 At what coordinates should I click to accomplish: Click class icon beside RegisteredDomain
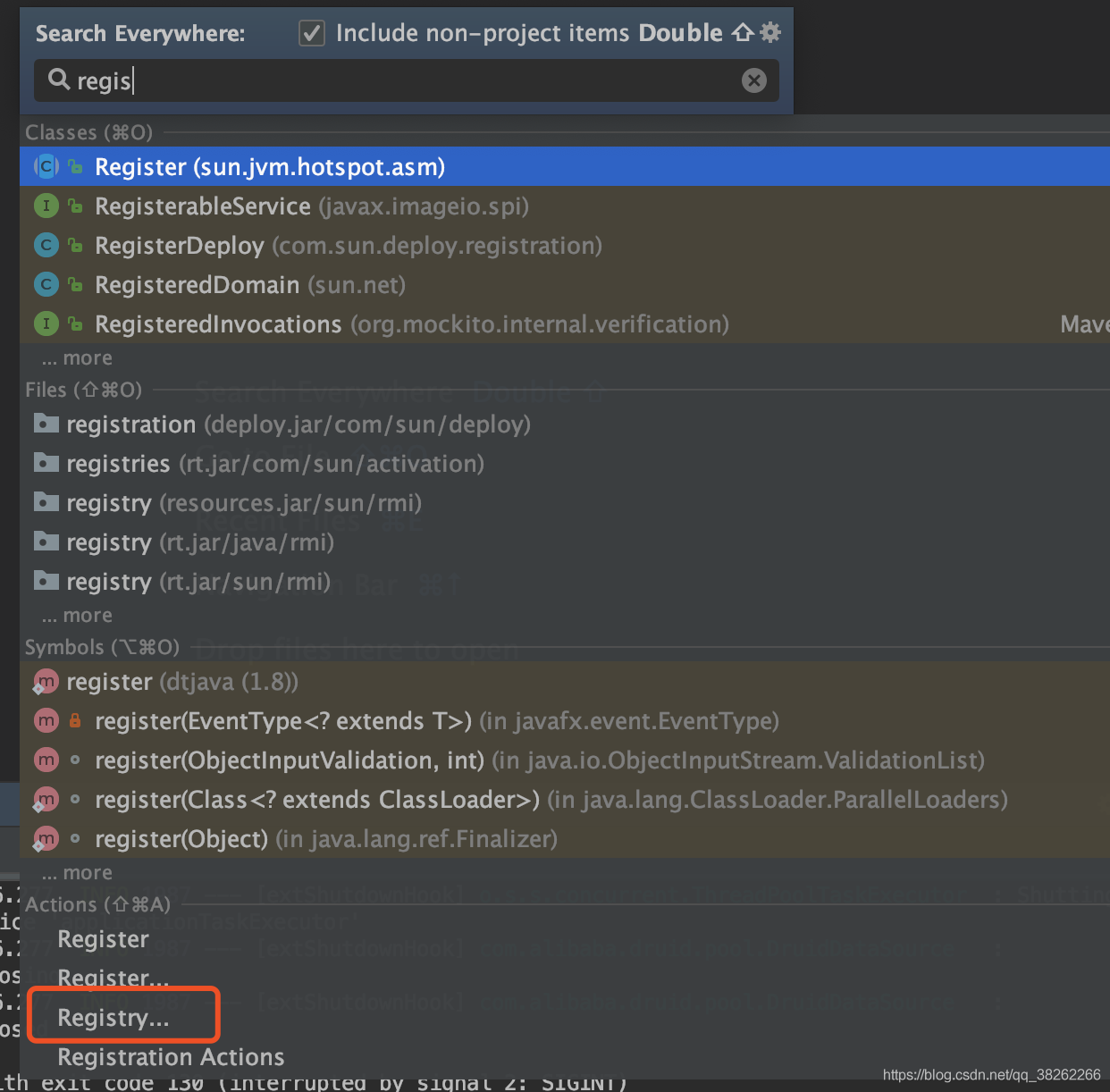coord(46,284)
